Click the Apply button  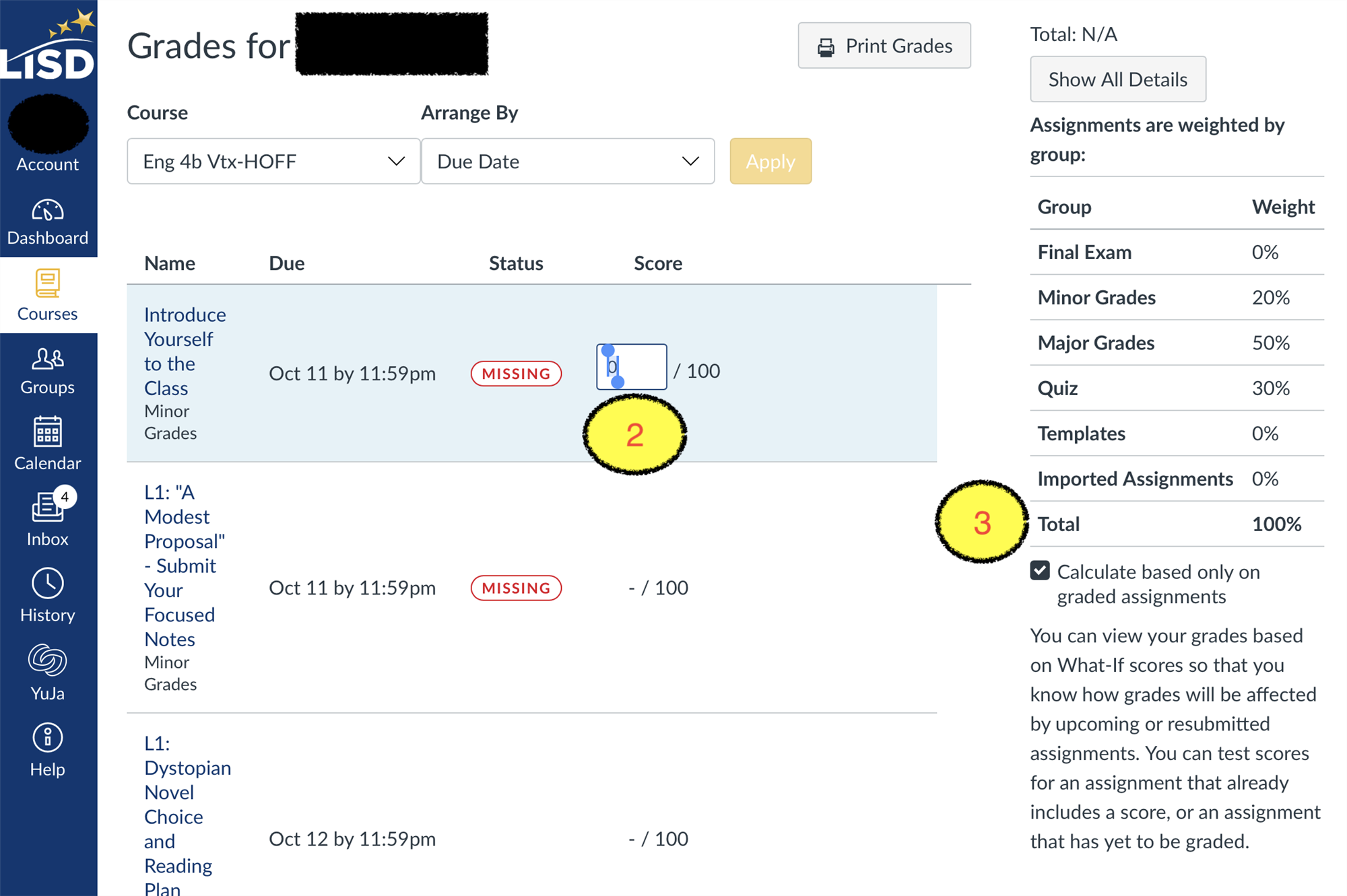(770, 162)
